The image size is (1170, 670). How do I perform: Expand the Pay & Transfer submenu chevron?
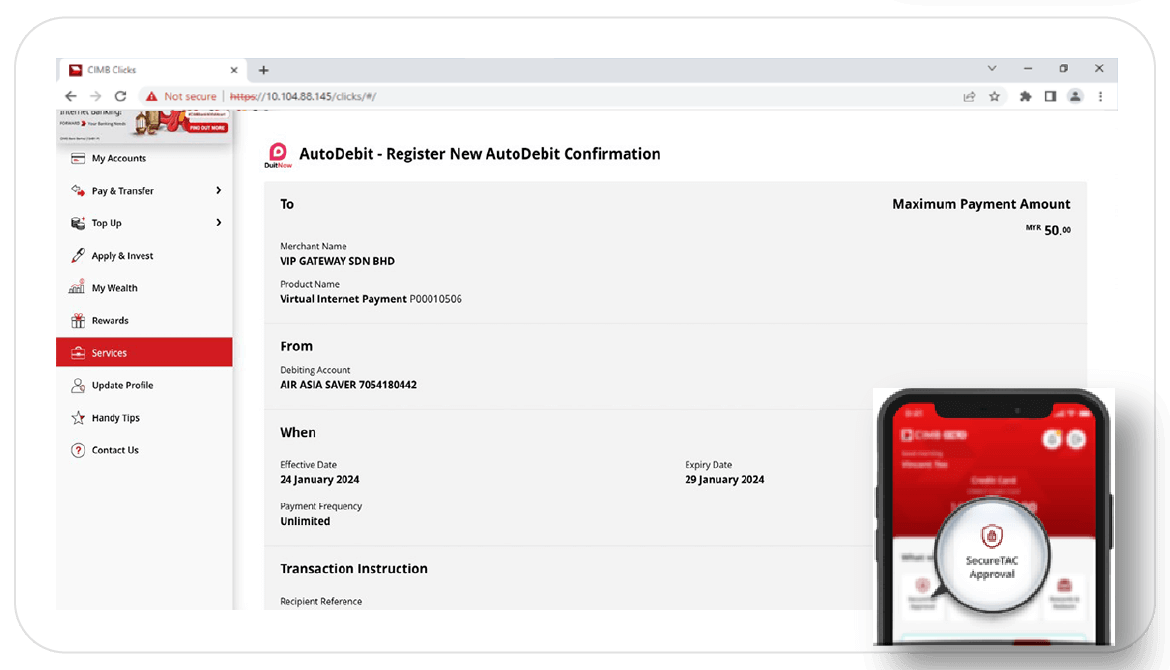point(218,191)
